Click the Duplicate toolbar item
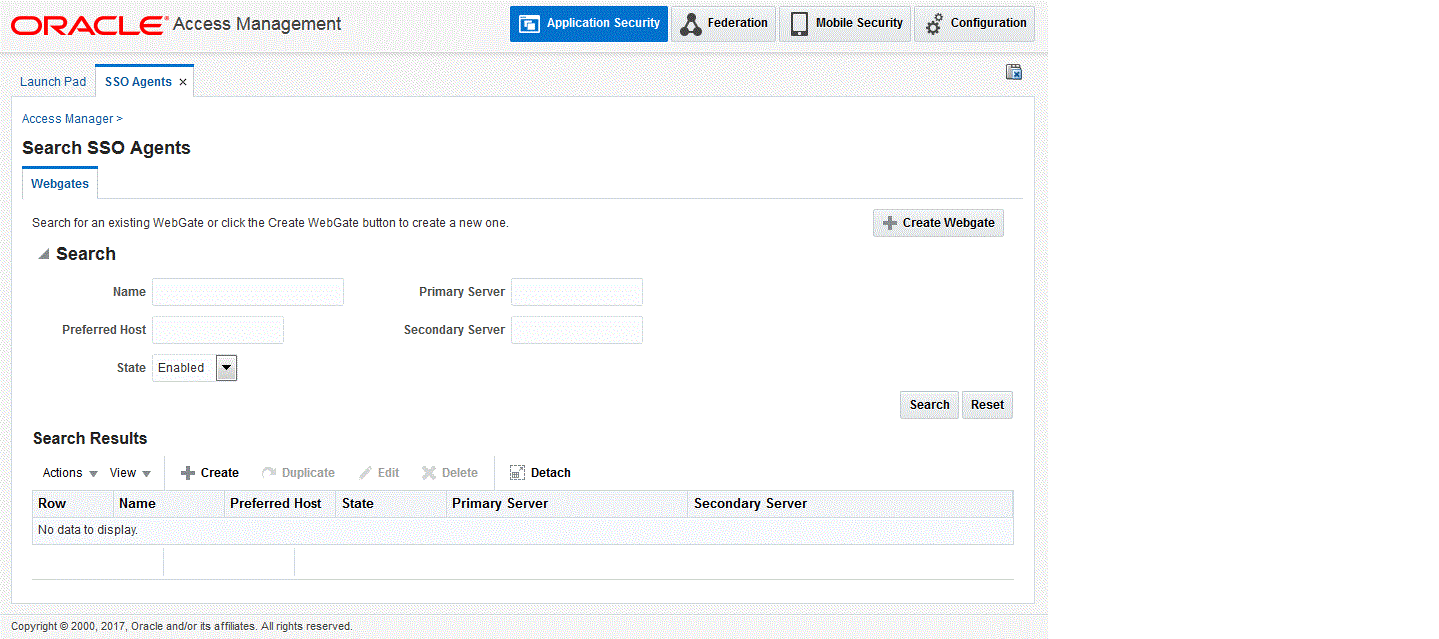 pyautogui.click(x=298, y=473)
